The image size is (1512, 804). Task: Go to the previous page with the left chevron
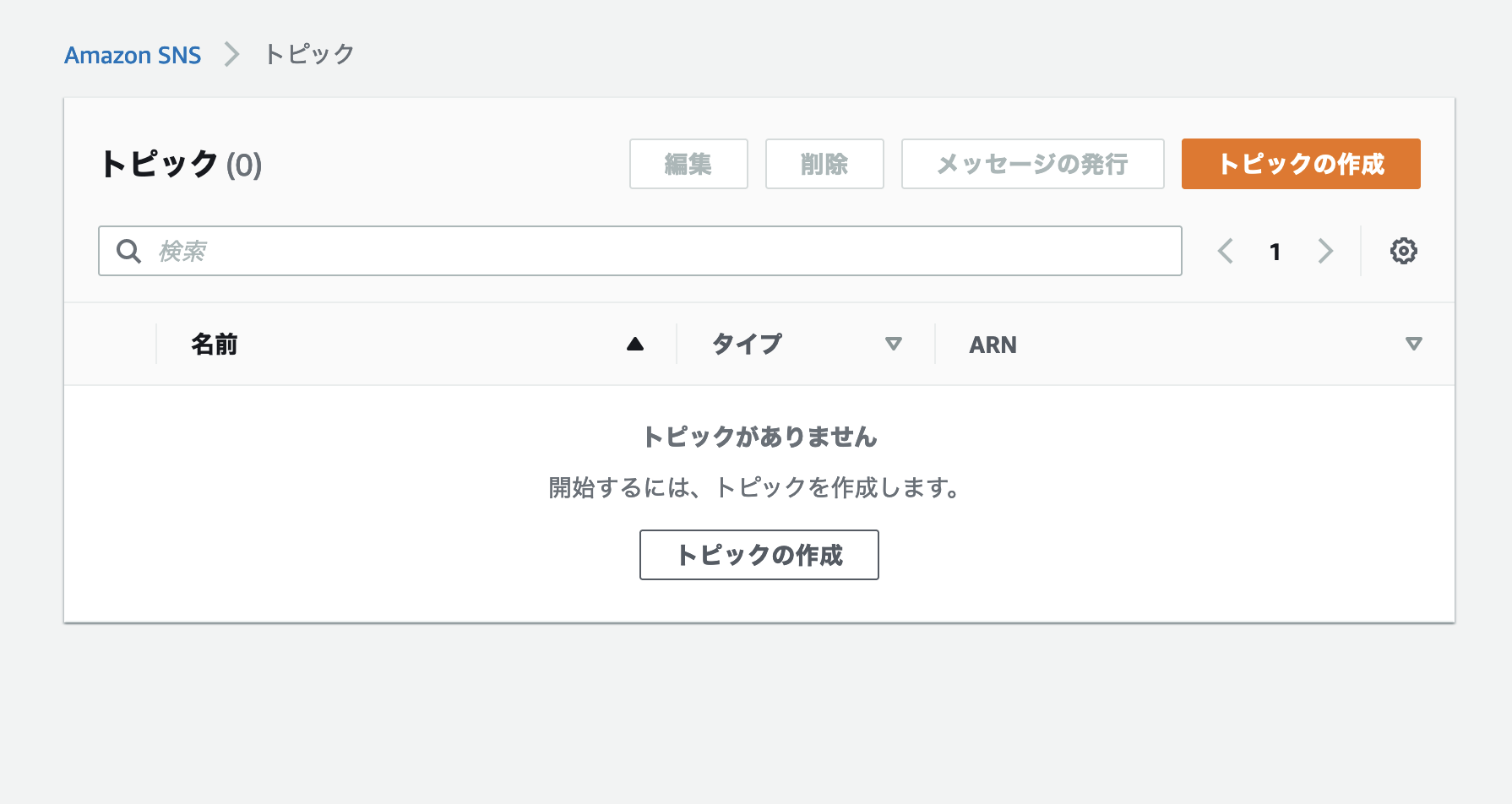1225,251
